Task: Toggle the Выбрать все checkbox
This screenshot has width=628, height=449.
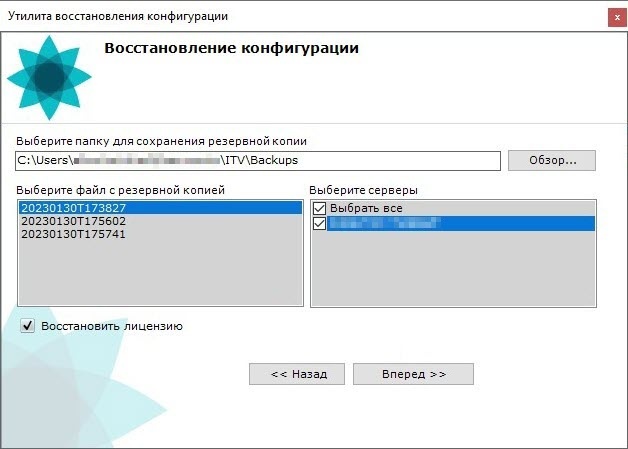Action: (321, 208)
